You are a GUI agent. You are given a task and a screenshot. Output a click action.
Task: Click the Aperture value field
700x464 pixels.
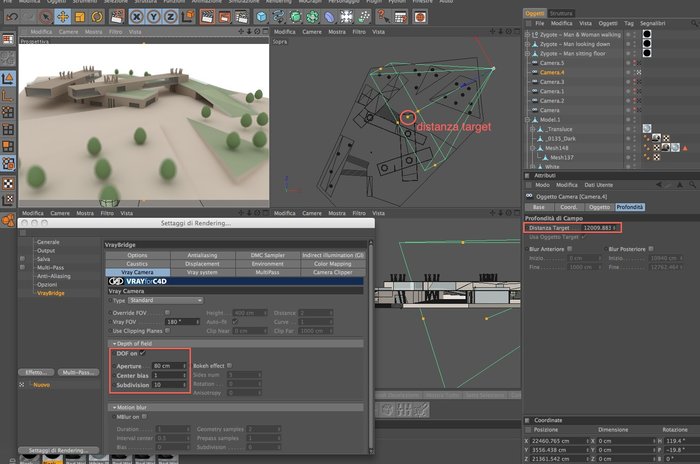169,366
